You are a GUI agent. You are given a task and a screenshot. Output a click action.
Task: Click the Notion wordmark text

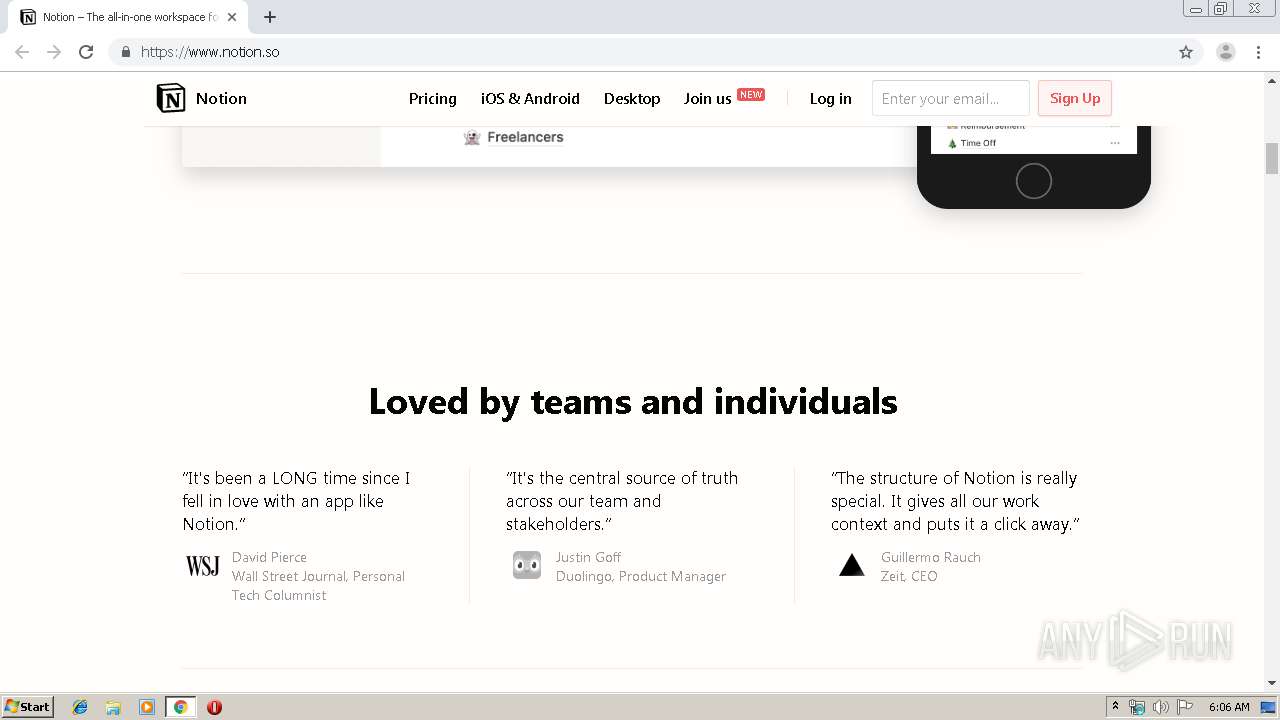[221, 98]
